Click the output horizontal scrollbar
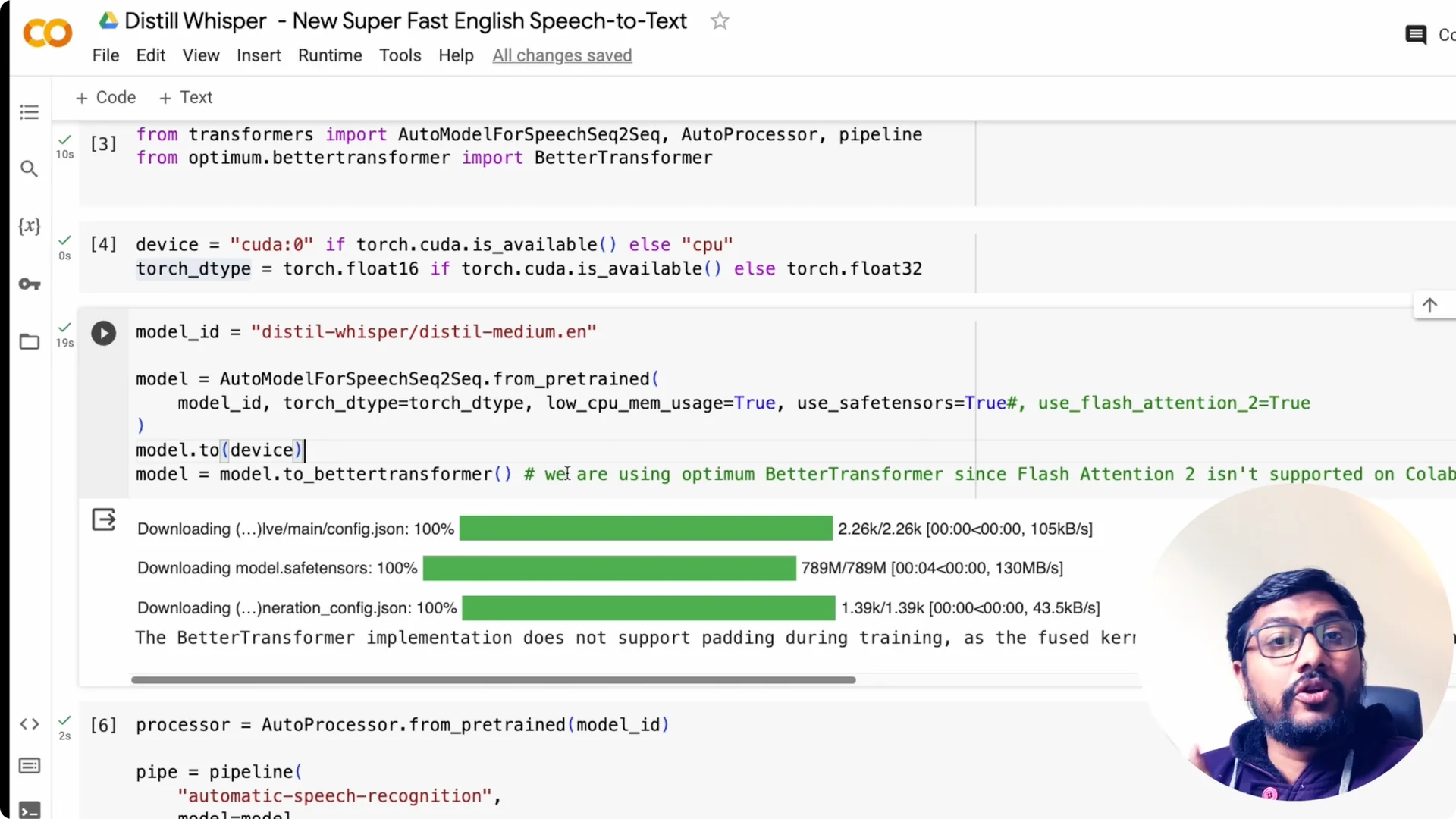The height and width of the screenshot is (819, 1456). pyautogui.click(x=492, y=679)
